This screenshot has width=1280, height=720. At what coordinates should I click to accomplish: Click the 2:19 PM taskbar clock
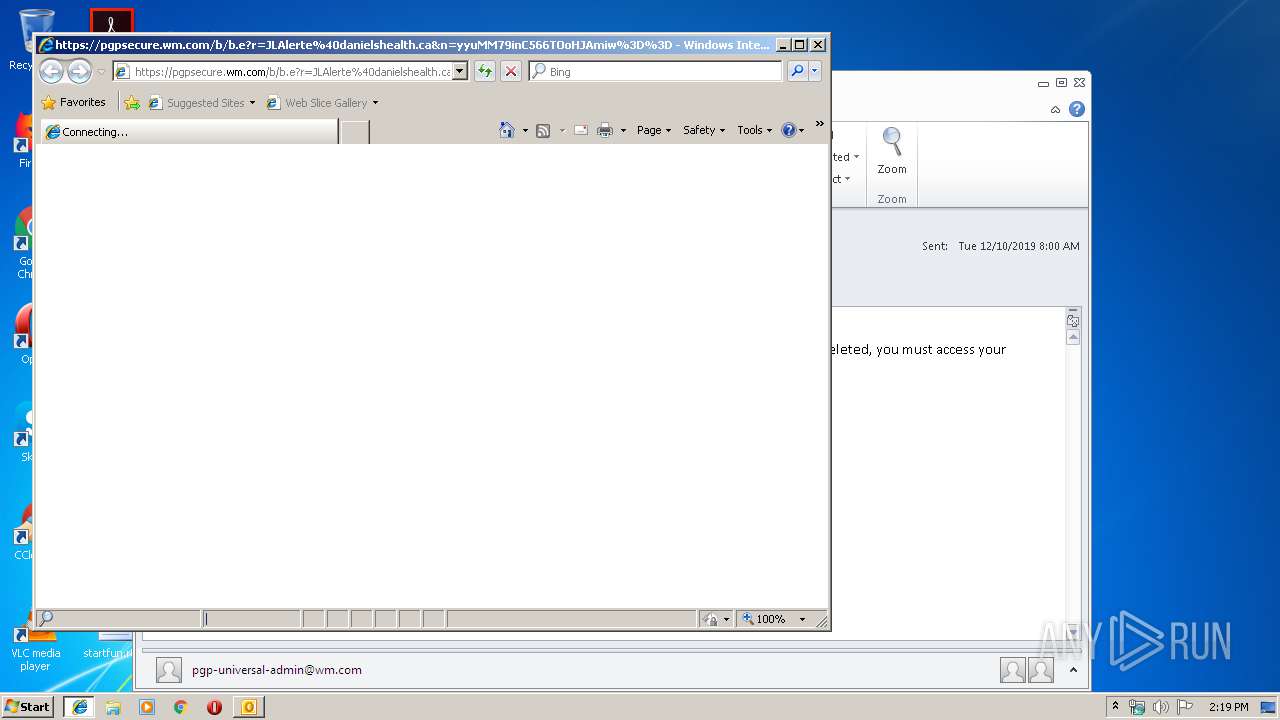(1228, 707)
